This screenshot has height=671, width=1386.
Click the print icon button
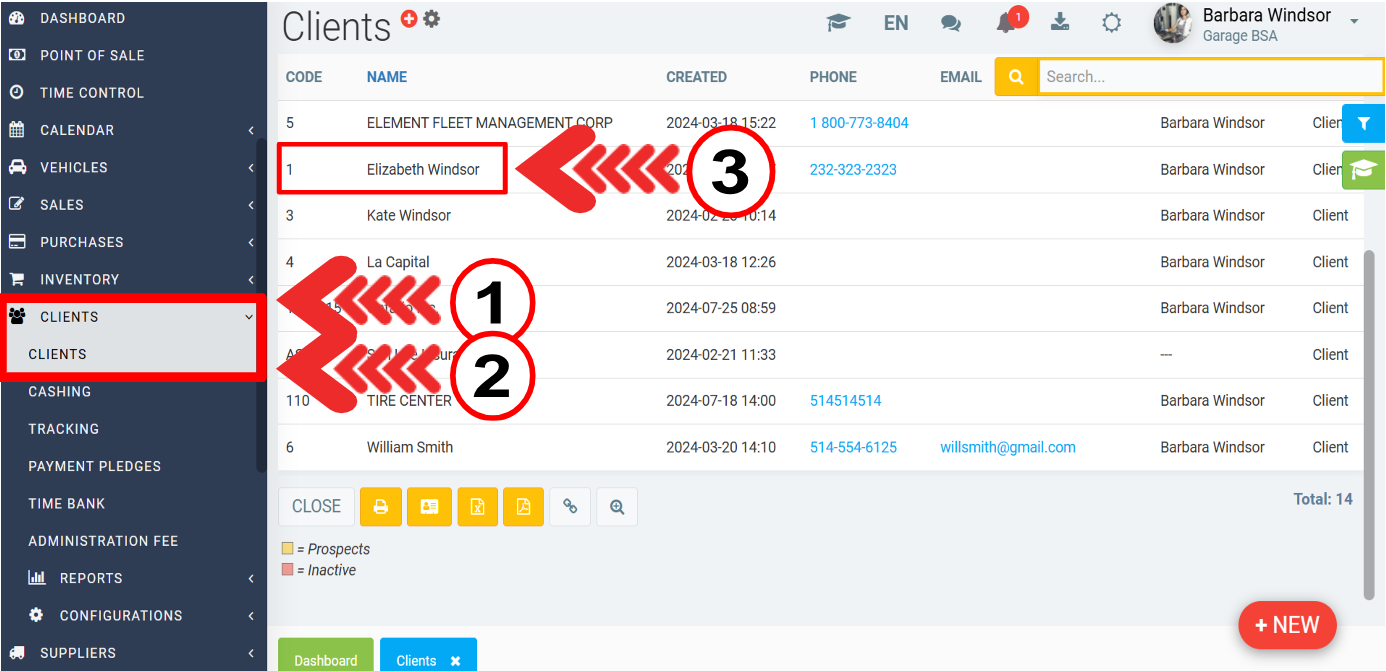tap(381, 507)
